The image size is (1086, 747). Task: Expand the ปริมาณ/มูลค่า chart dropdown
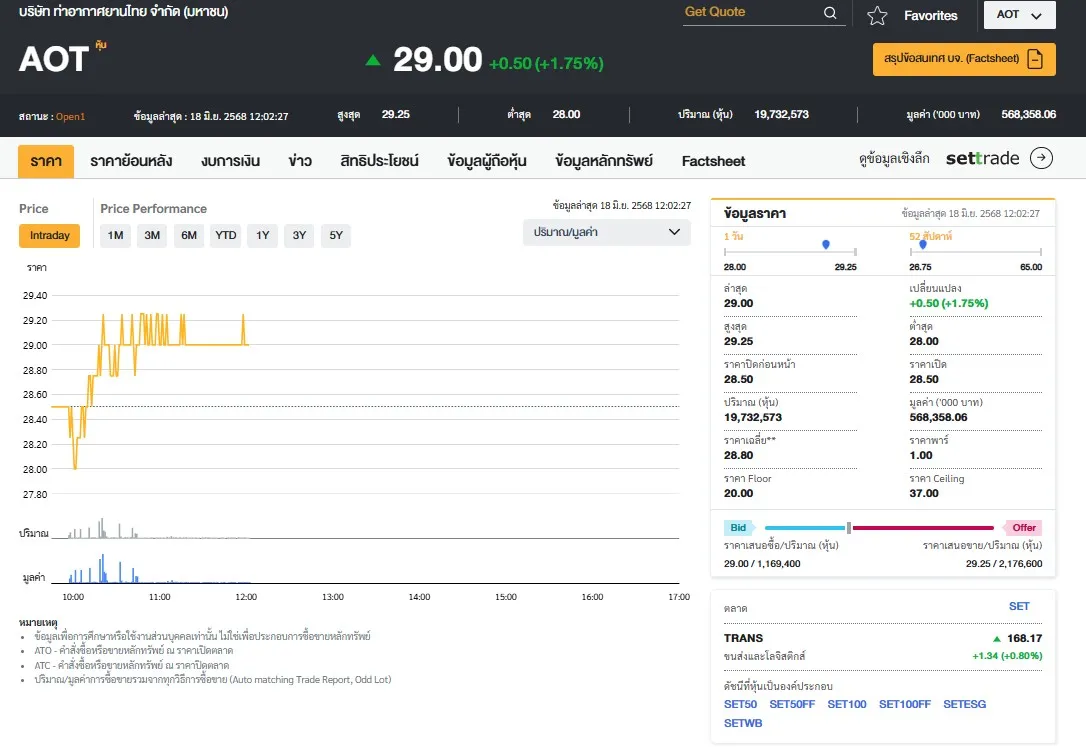coord(606,232)
